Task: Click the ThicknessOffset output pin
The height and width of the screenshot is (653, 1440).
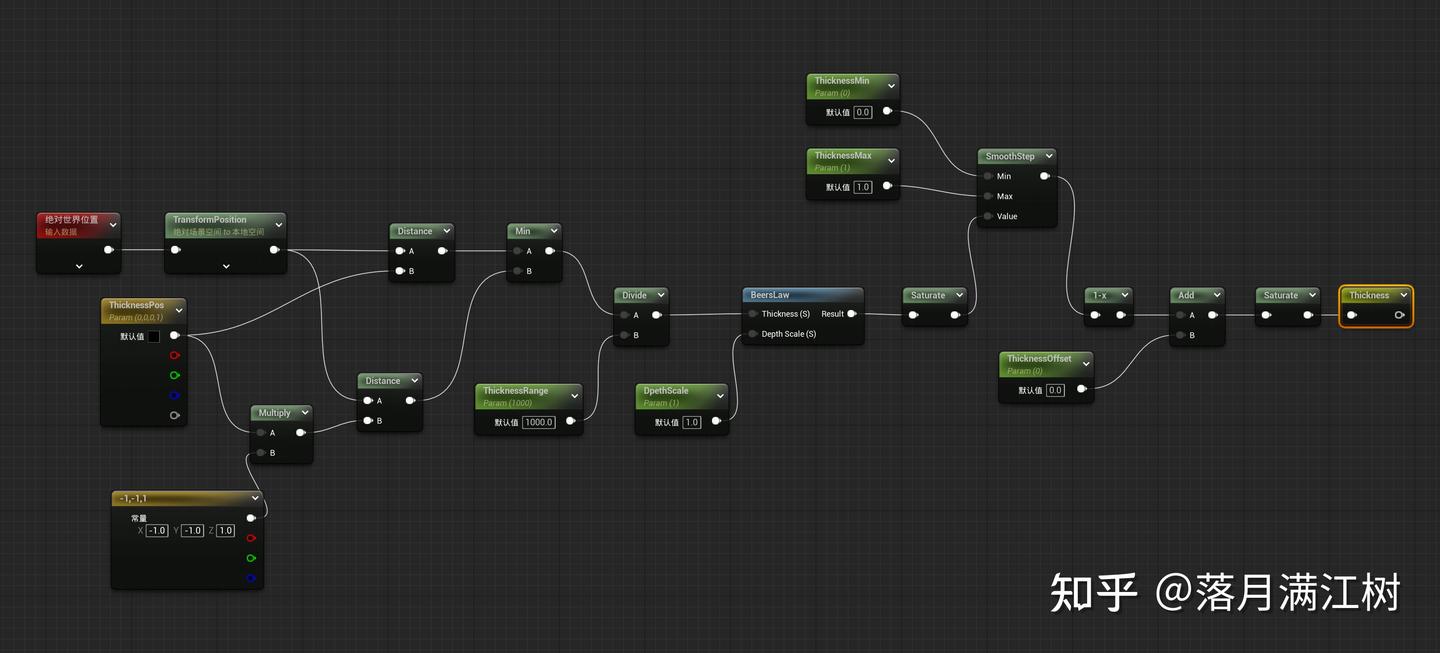Action: pyautogui.click(x=1081, y=390)
